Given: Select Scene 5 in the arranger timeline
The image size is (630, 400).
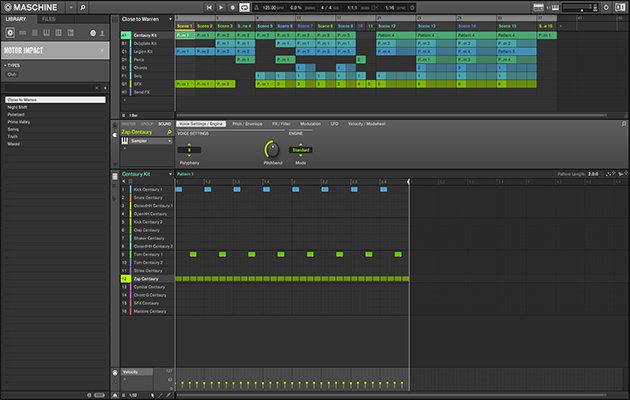Looking at the screenshot, I should pos(265,27).
